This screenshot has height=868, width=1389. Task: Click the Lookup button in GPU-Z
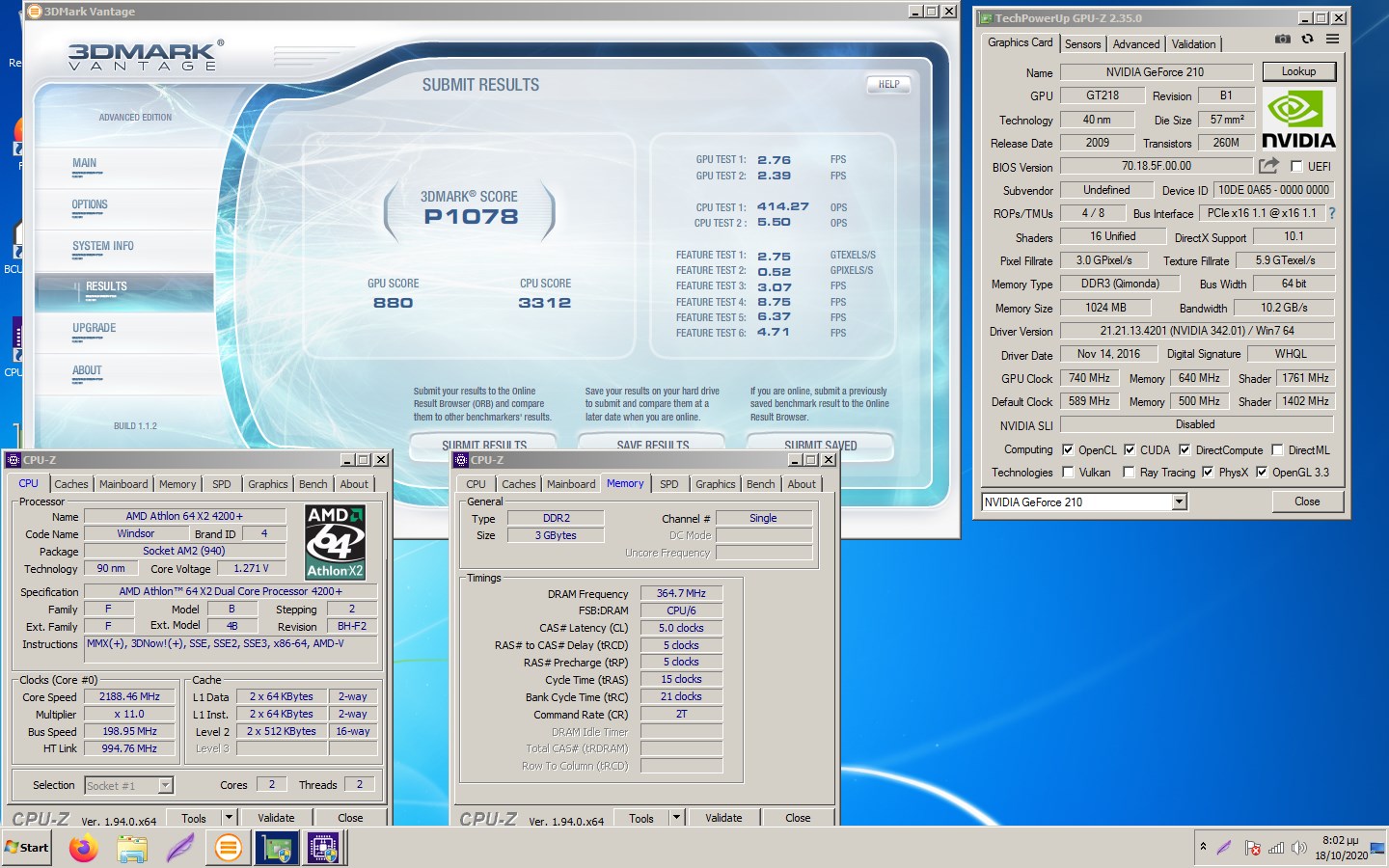coord(1298,71)
